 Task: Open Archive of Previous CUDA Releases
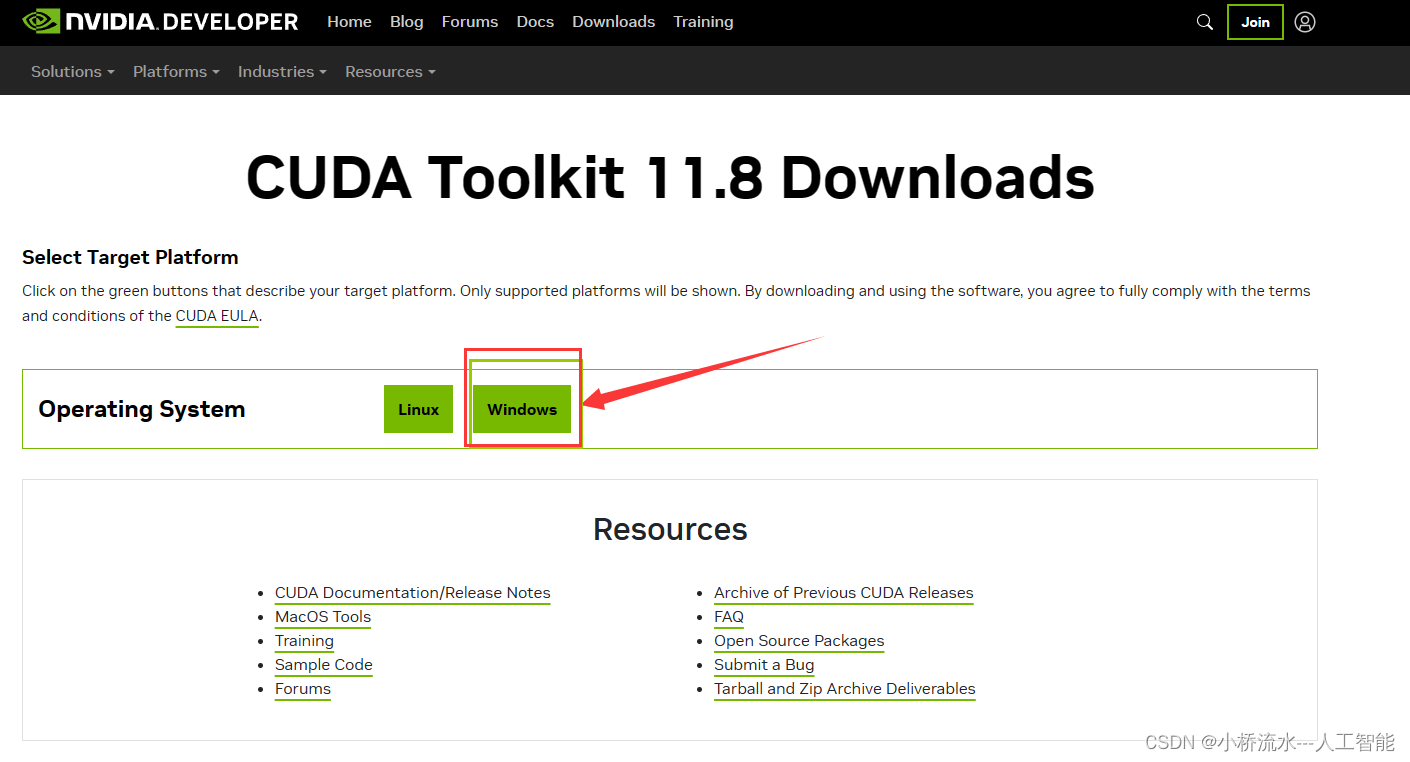(x=844, y=593)
